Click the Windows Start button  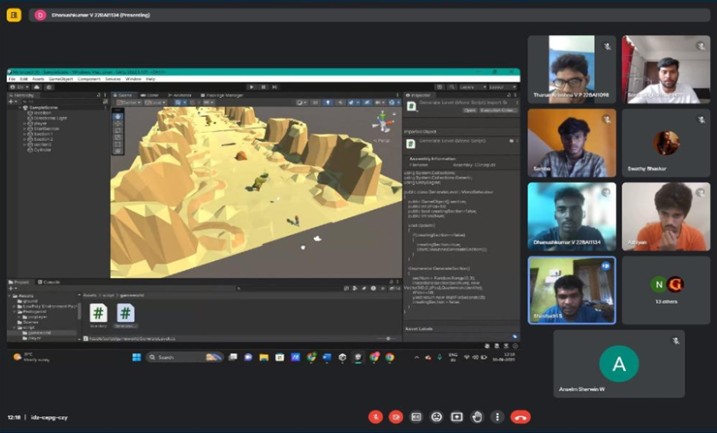pos(136,357)
